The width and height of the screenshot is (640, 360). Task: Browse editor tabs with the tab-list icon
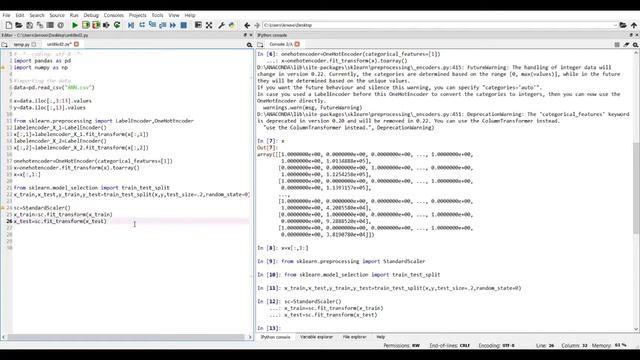(4, 44)
